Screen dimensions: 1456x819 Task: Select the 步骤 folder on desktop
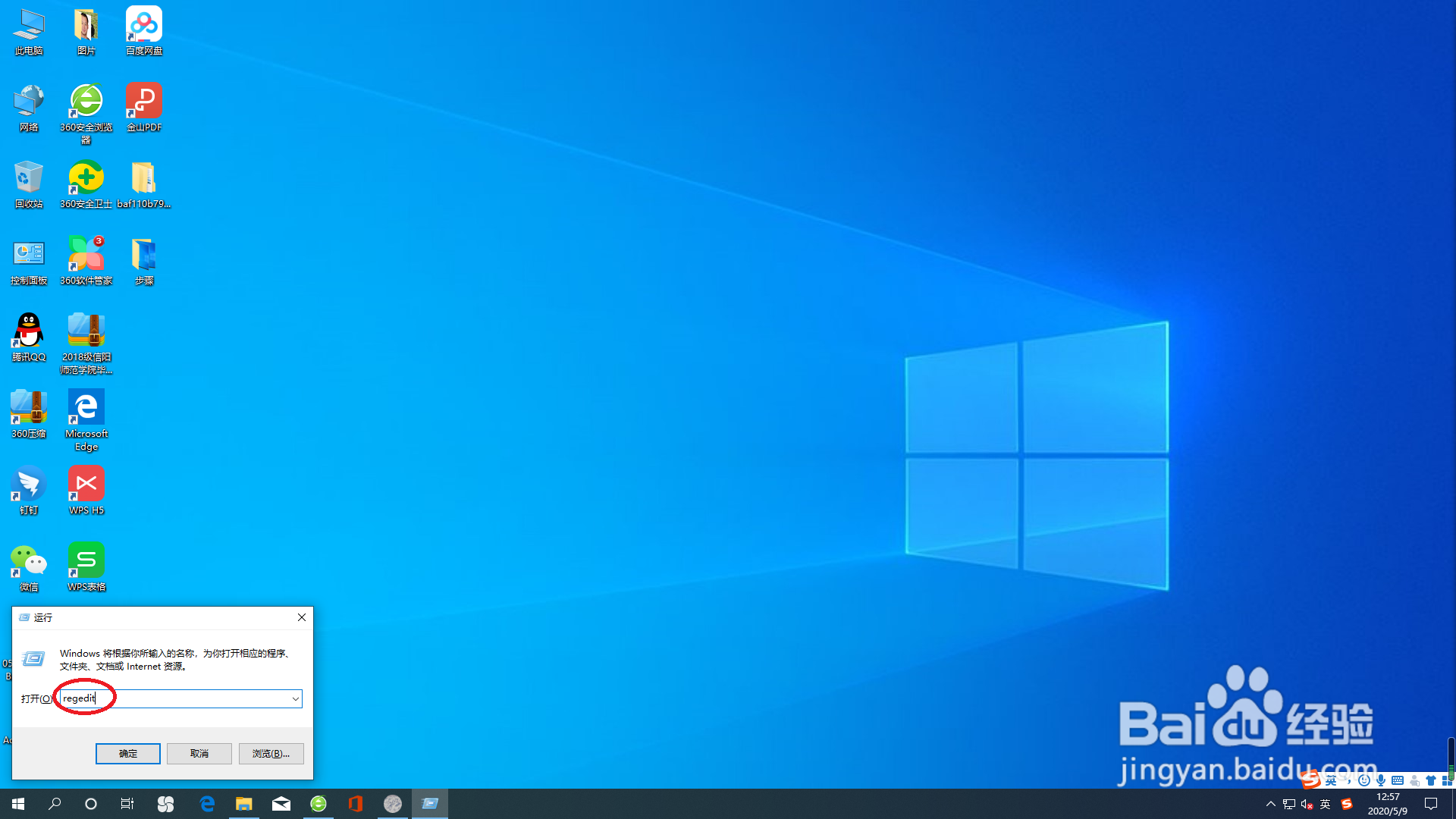[x=144, y=262]
